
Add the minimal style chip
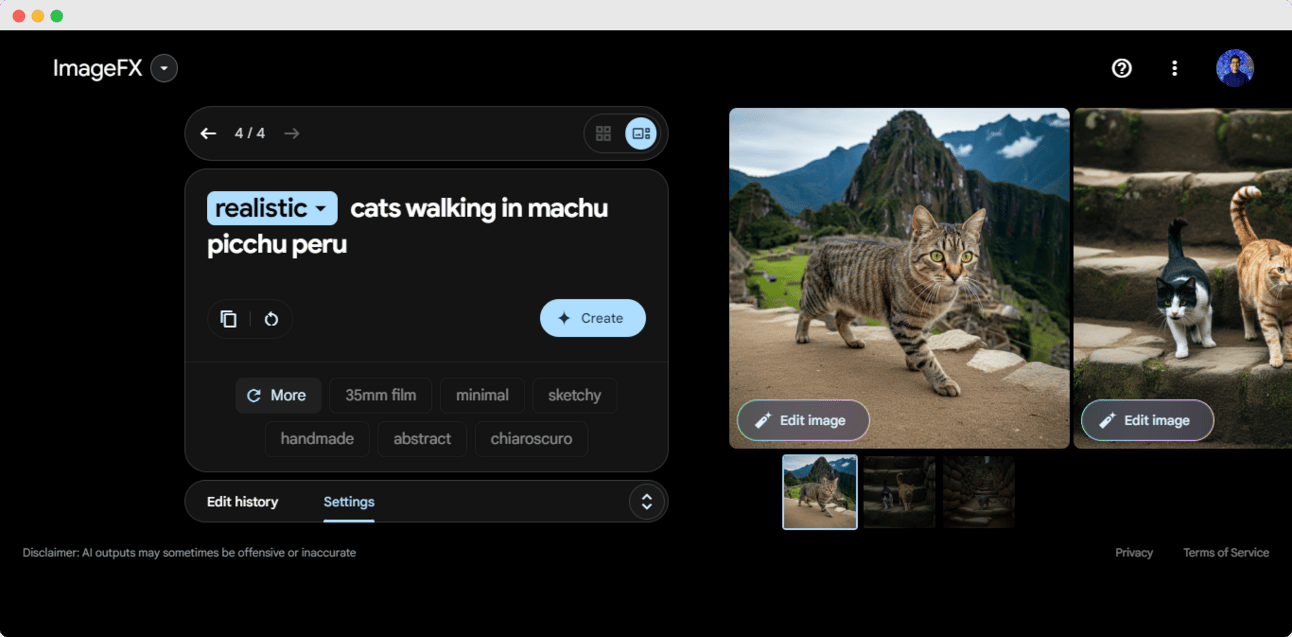[482, 395]
